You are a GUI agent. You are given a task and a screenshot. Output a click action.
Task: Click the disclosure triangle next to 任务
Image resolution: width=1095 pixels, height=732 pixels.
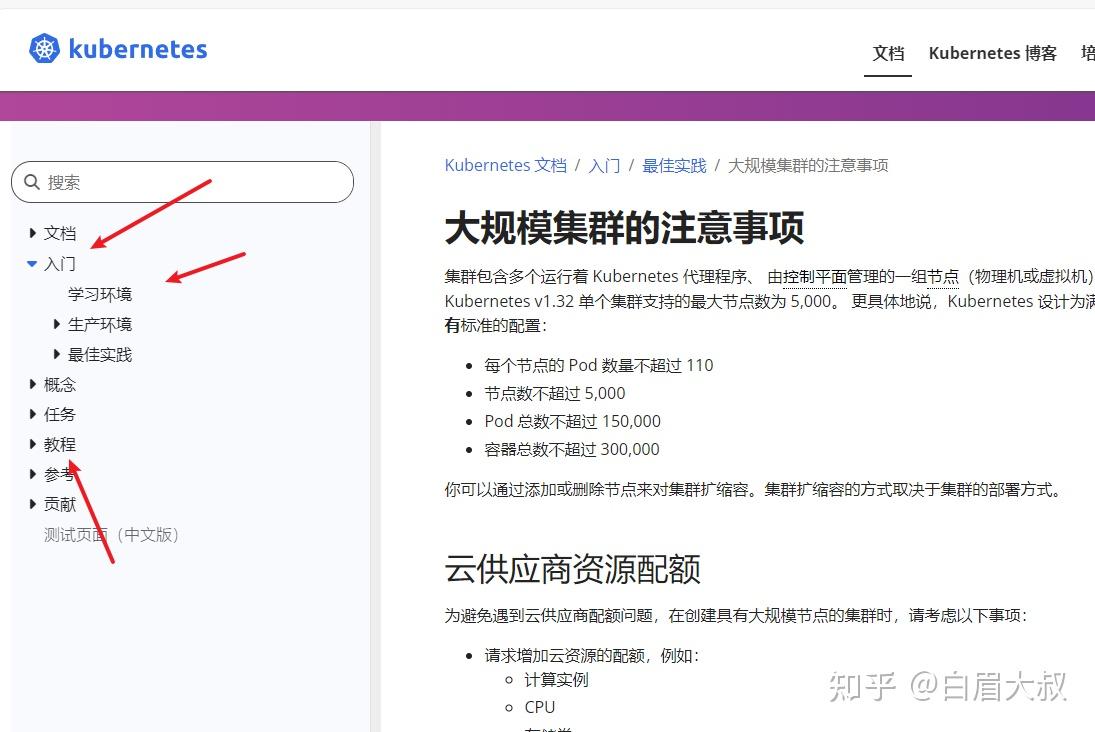pyautogui.click(x=33, y=414)
